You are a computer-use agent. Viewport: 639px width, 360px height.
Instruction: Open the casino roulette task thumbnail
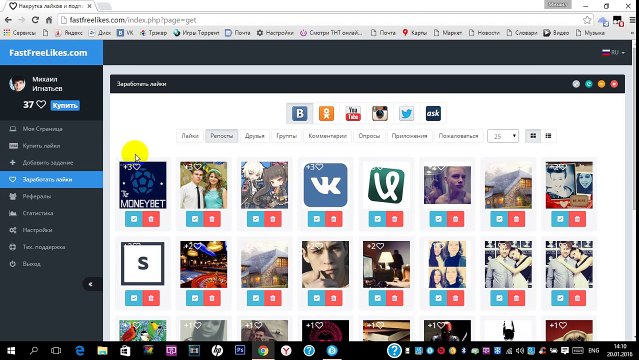click(204, 264)
